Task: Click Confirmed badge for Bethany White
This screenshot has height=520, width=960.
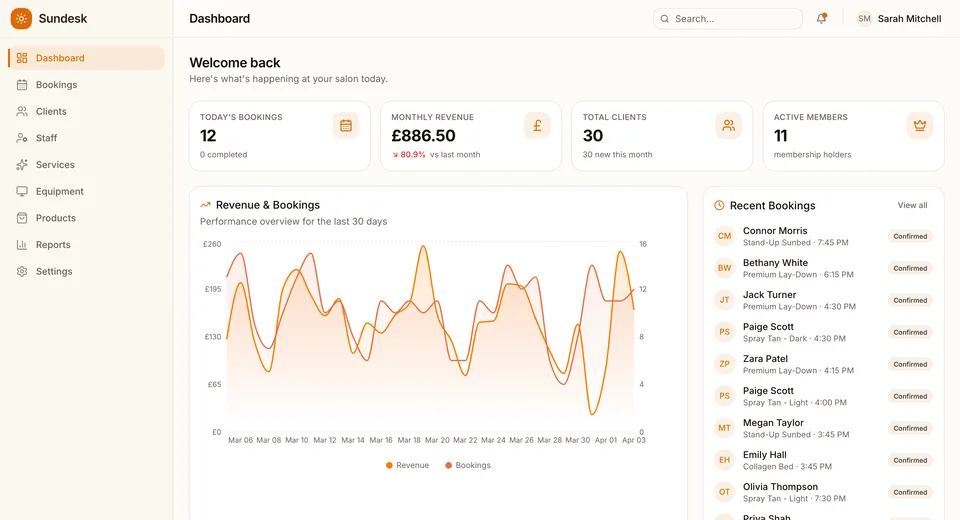Action: pos(910,268)
